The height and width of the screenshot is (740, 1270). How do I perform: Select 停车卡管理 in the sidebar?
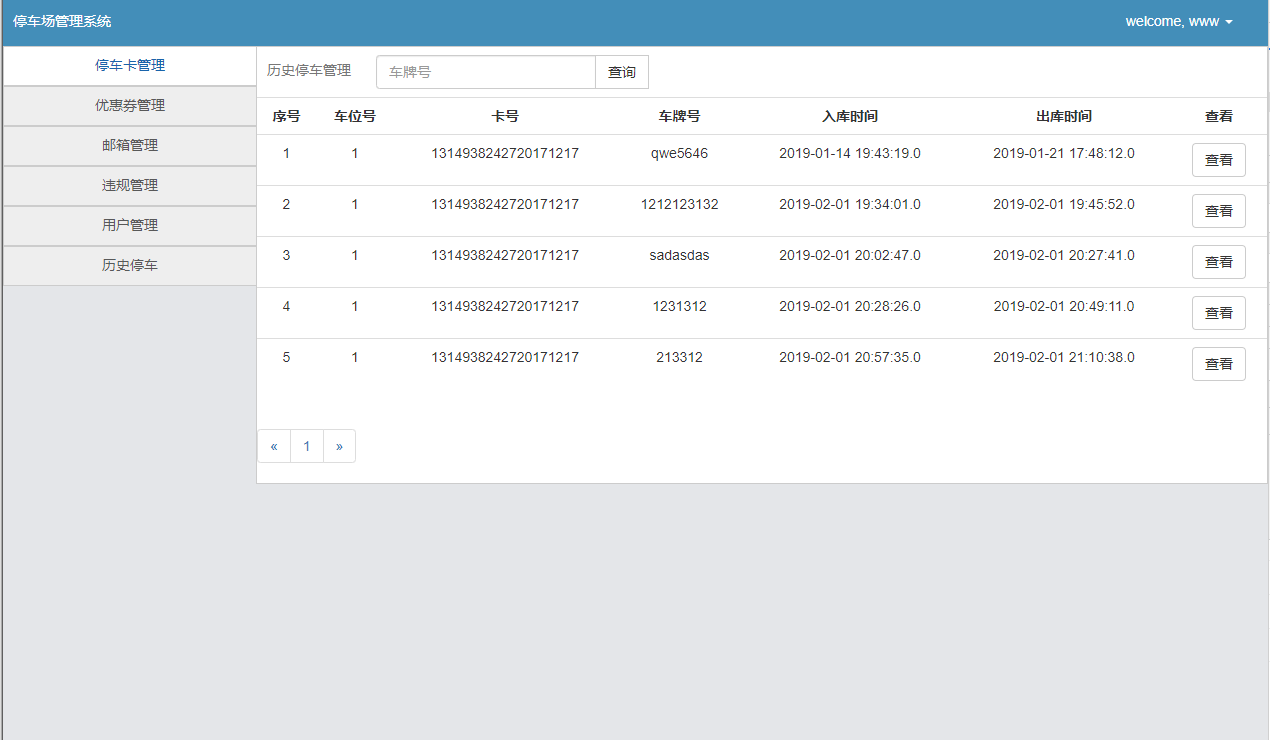(x=130, y=66)
